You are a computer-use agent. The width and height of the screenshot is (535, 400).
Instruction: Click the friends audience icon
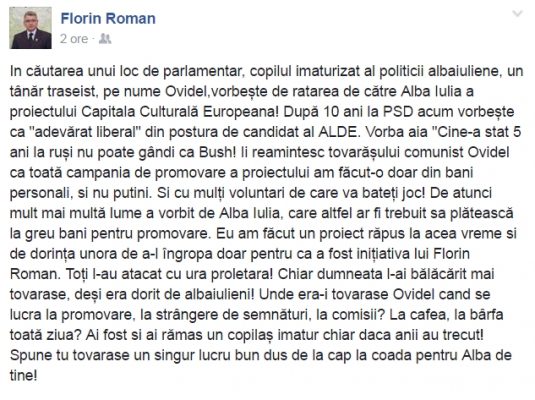click(x=105, y=39)
